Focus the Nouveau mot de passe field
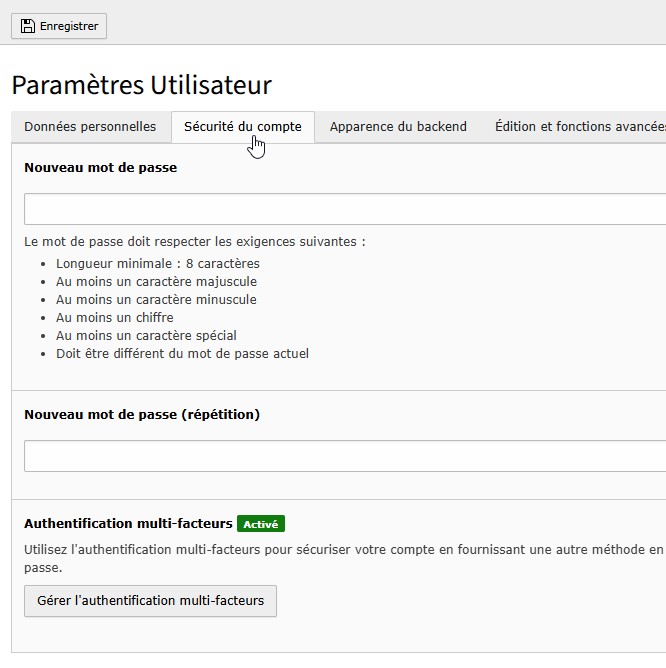Screen dimensions: 666x668 click(345, 209)
